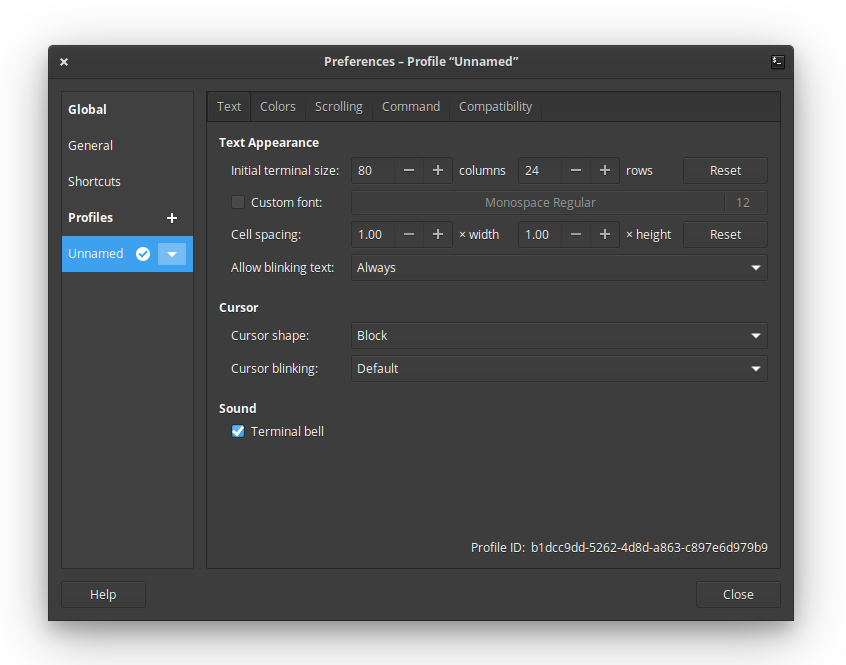Add a new profile with plus icon
The width and height of the screenshot is (846, 665).
[x=172, y=218]
